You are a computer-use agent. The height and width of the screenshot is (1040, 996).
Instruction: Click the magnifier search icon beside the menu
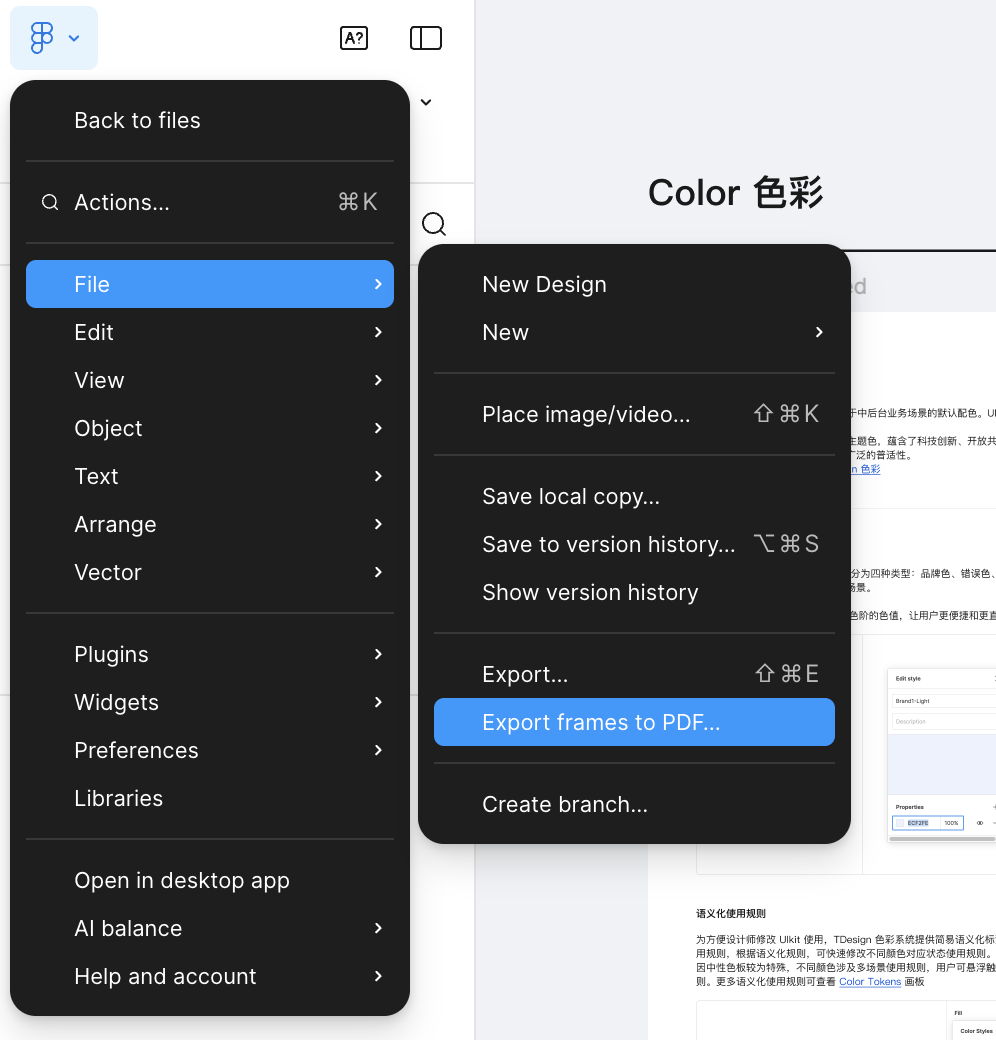tap(433, 224)
